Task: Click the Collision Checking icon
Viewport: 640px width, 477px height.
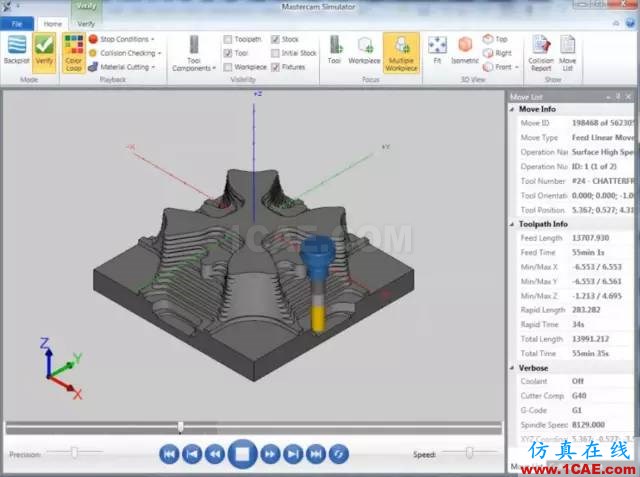Action: (93, 53)
